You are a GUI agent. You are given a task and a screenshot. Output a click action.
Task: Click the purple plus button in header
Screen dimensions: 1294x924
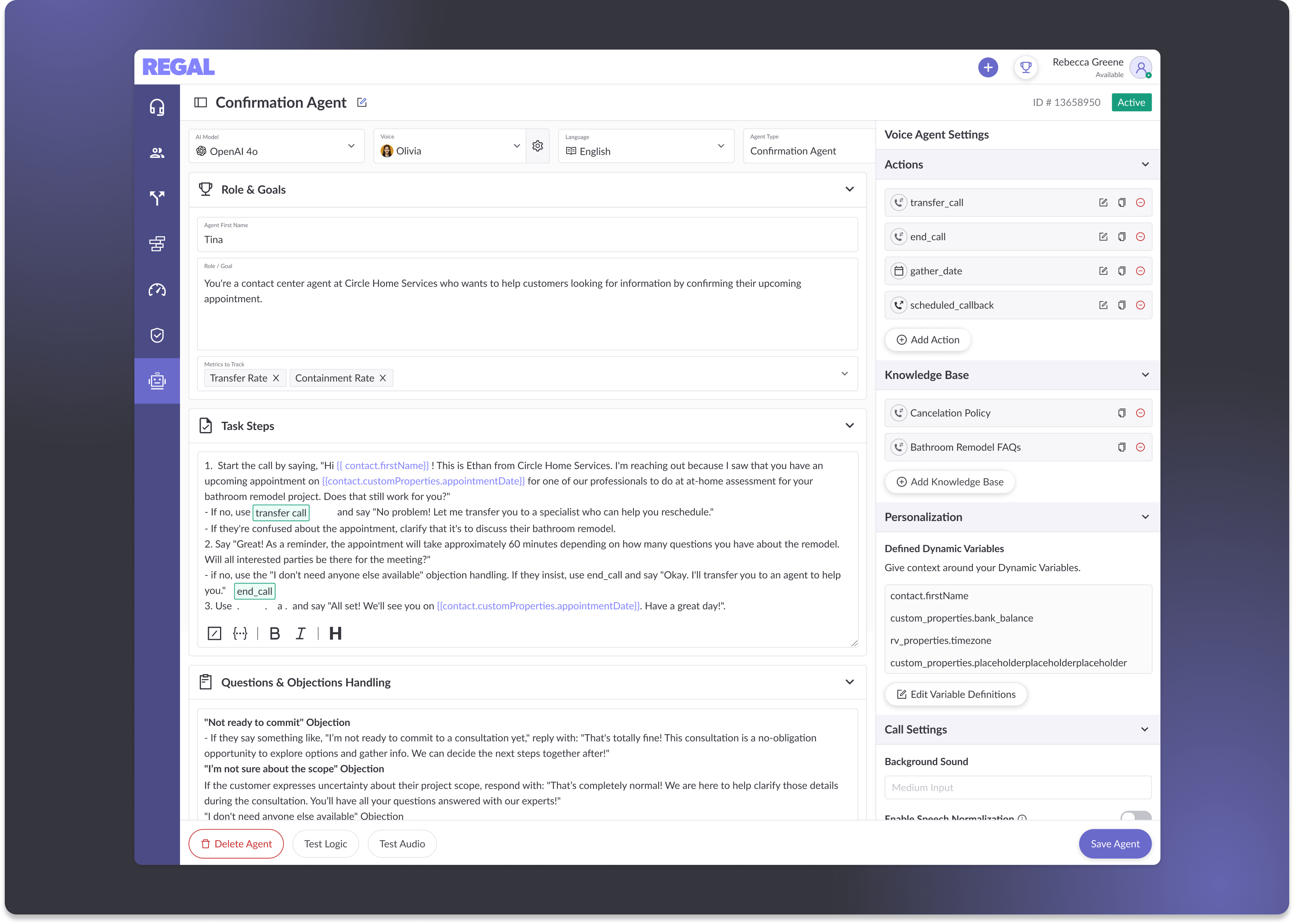(988, 68)
